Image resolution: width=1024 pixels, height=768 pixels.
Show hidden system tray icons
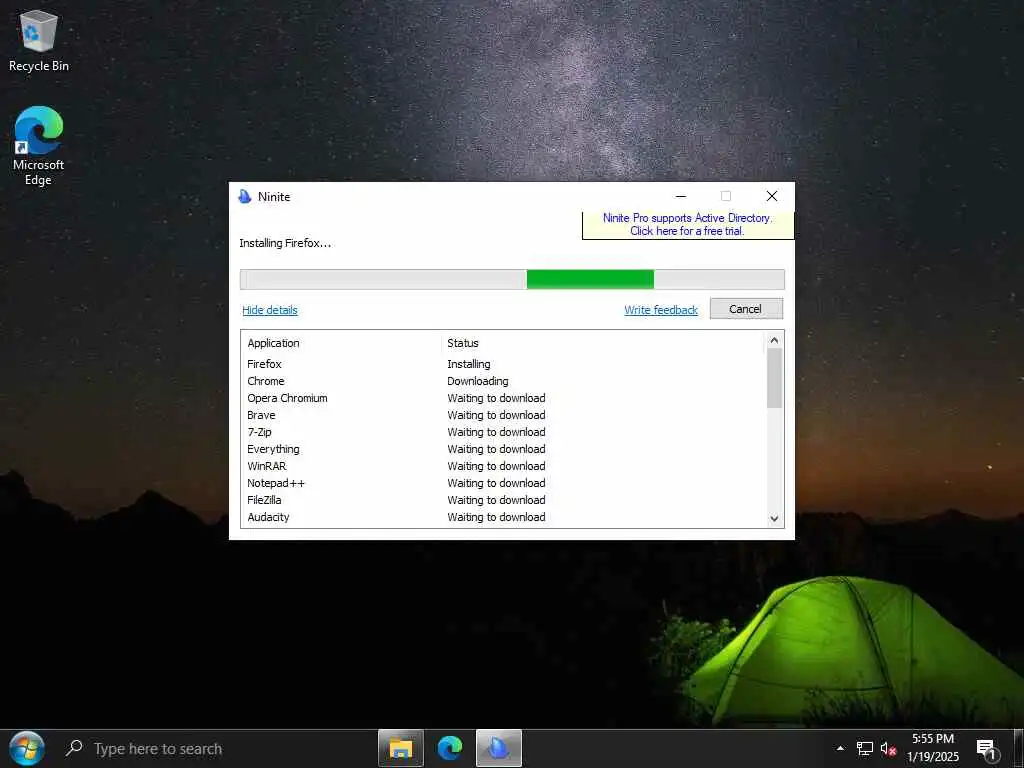[840, 748]
